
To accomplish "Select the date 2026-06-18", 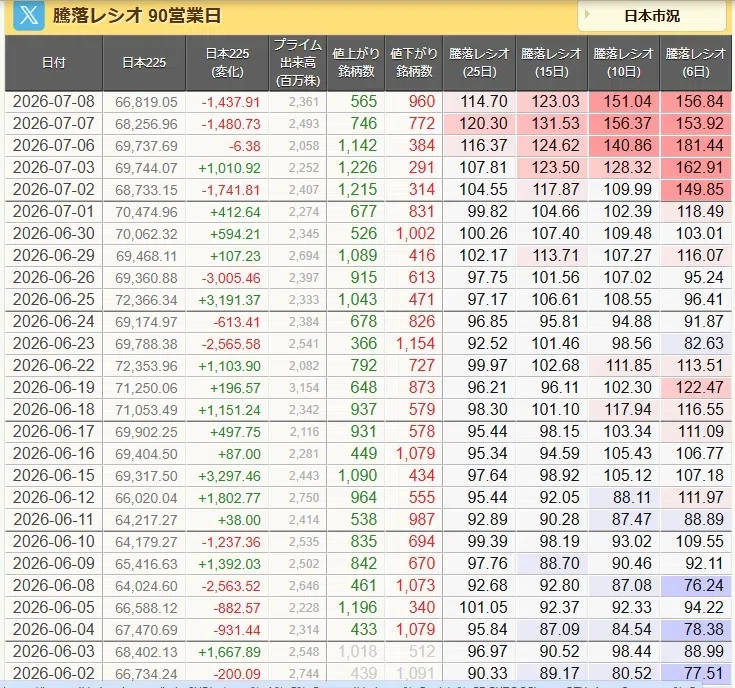I will (x=53, y=410).
